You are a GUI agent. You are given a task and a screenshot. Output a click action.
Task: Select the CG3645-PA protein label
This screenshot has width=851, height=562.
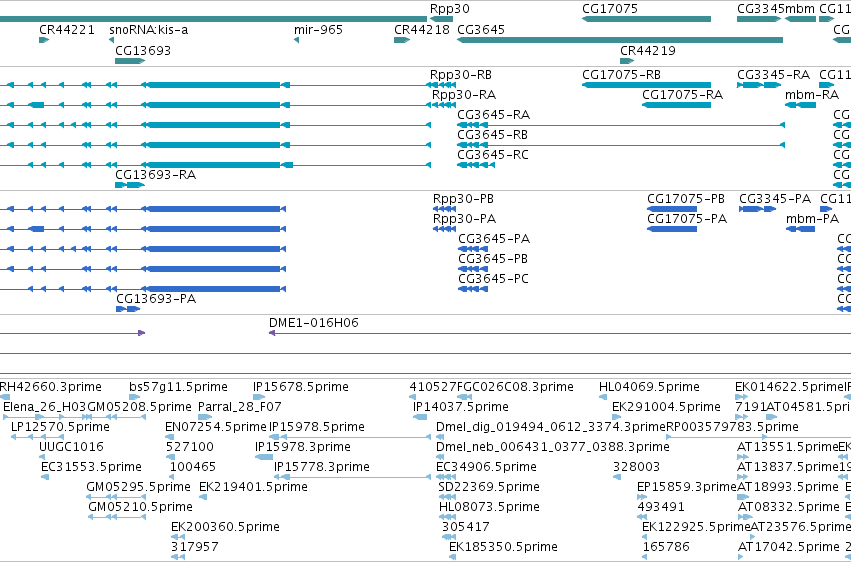click(494, 239)
